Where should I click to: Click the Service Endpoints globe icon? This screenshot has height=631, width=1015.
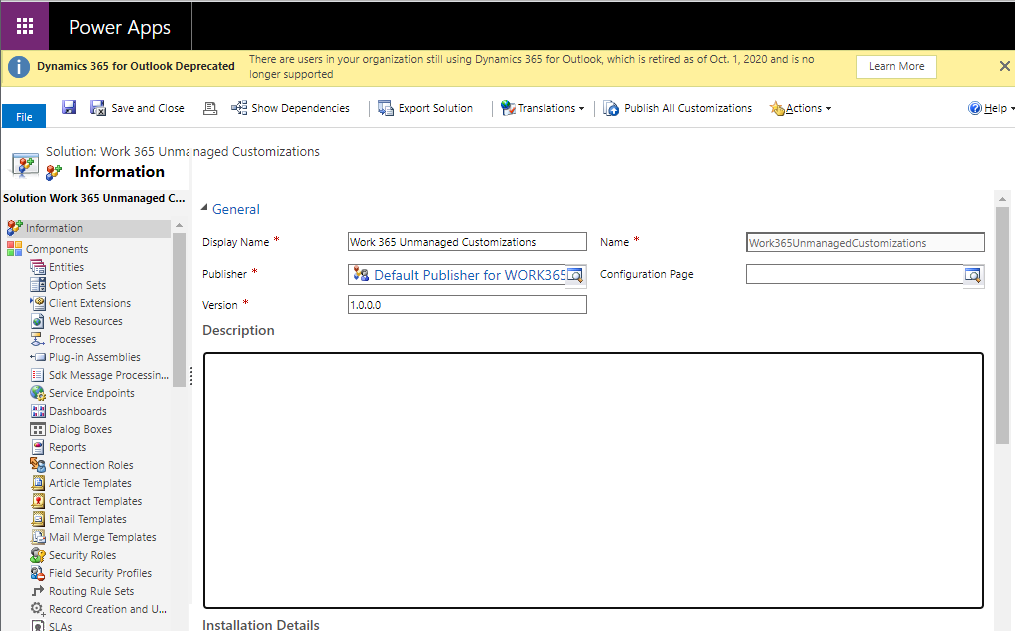pyautogui.click(x=38, y=393)
